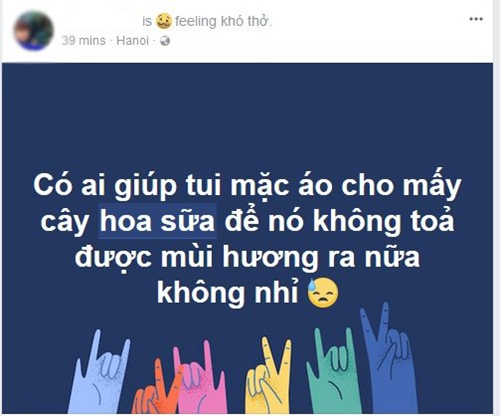Click the "không nhỉ" words in post
Viewport: 500px width, 416px height.
[x=228, y=293]
